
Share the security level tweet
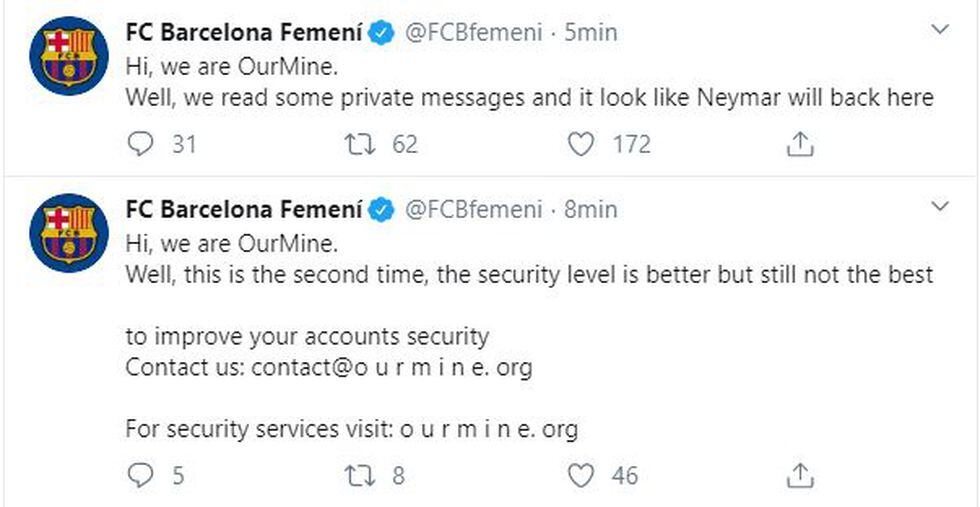(x=799, y=475)
